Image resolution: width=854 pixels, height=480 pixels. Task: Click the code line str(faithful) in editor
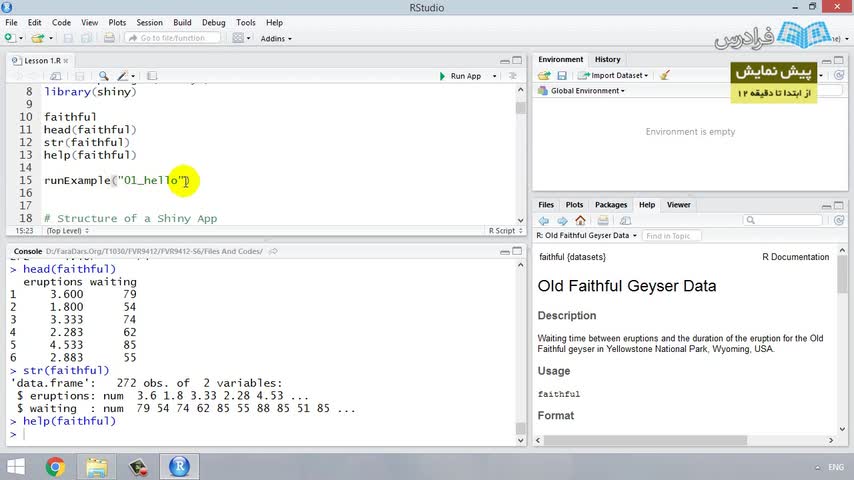[x=87, y=142]
